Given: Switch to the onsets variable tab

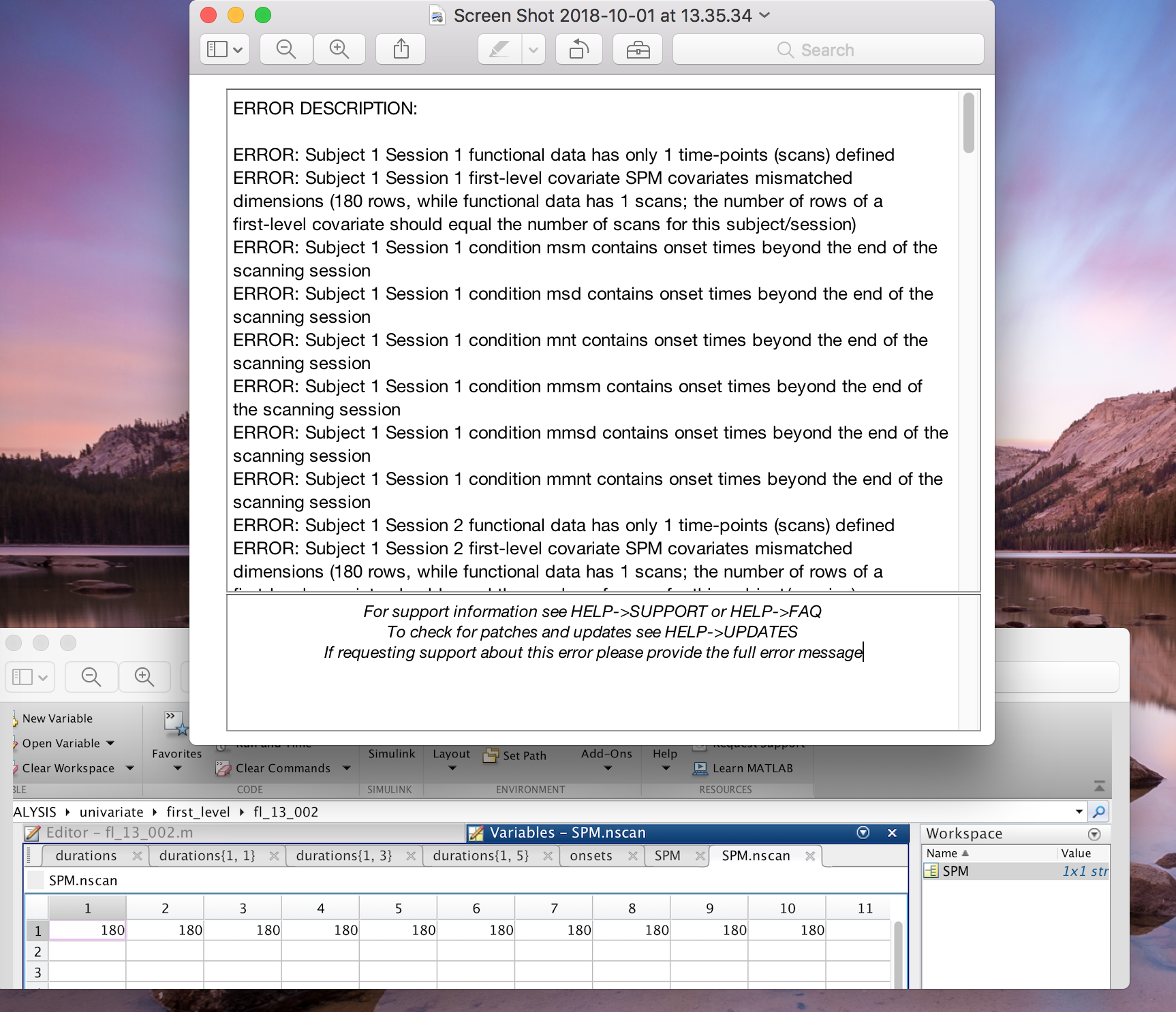Looking at the screenshot, I should point(591,856).
